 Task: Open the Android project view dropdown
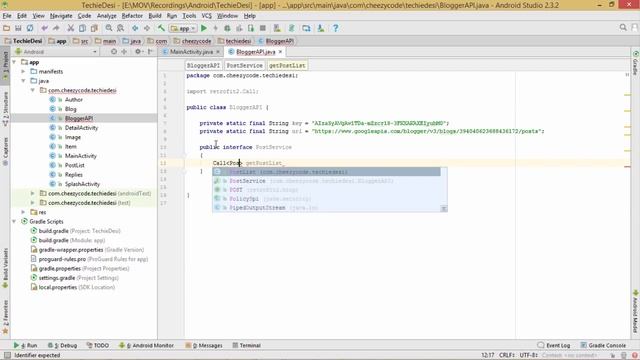point(56,52)
